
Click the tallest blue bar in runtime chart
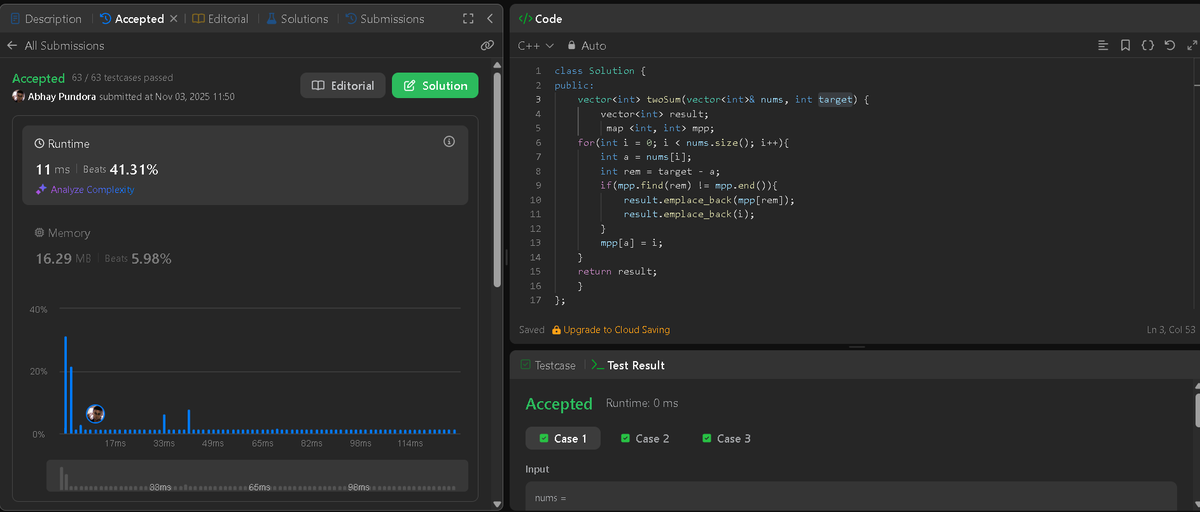pos(66,384)
